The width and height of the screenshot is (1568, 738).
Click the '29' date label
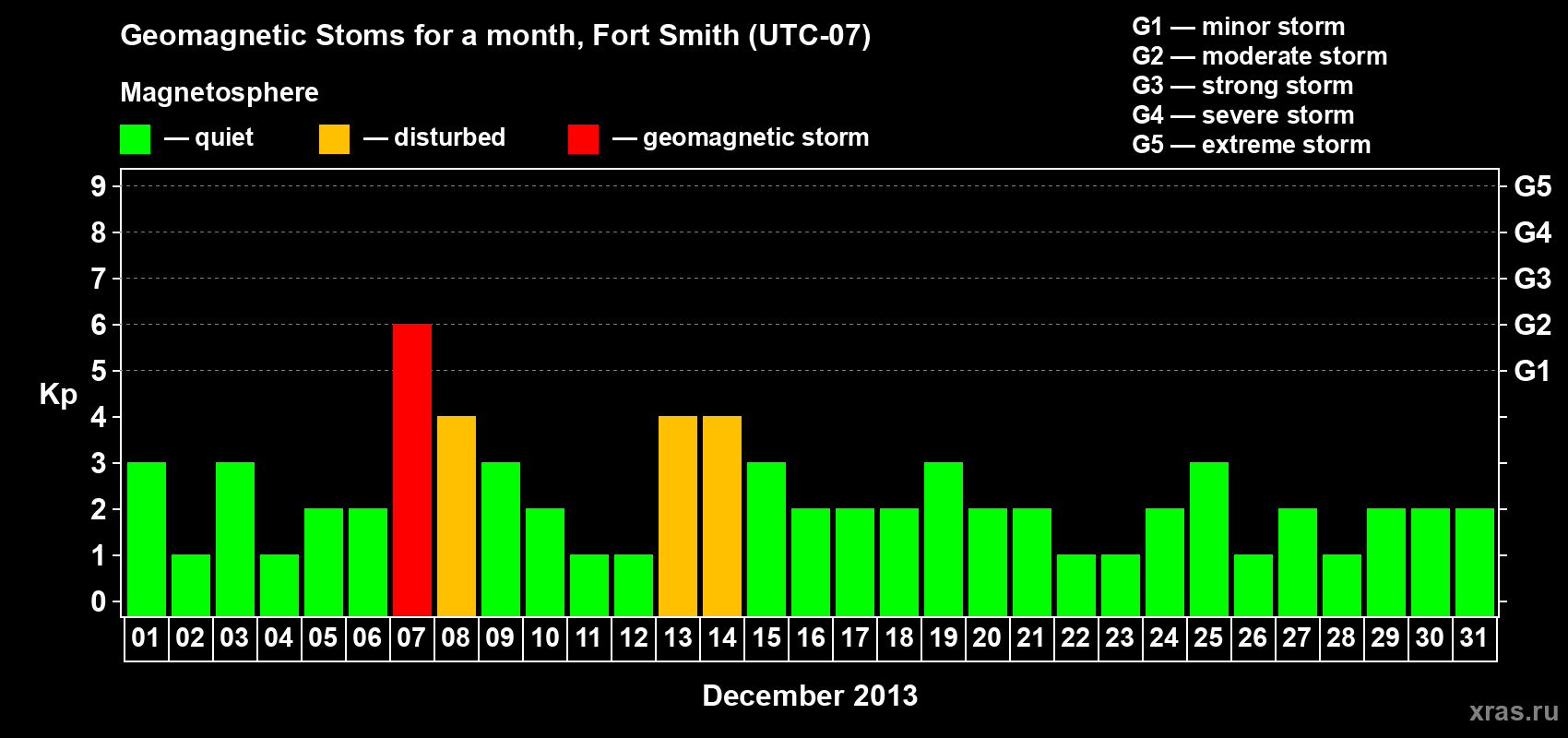click(1385, 638)
